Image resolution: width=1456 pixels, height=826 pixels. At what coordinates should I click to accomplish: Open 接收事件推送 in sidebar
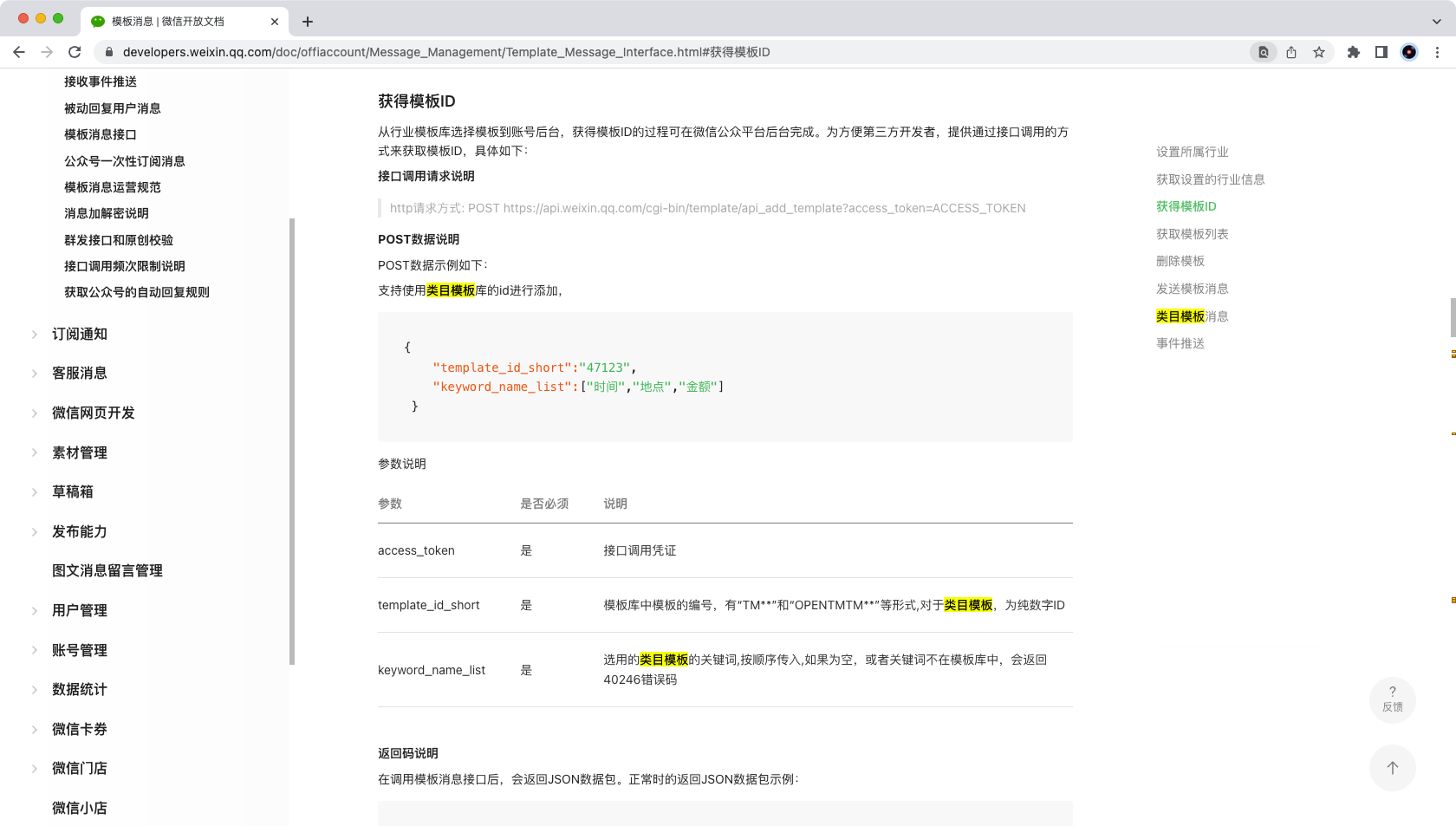pos(101,81)
